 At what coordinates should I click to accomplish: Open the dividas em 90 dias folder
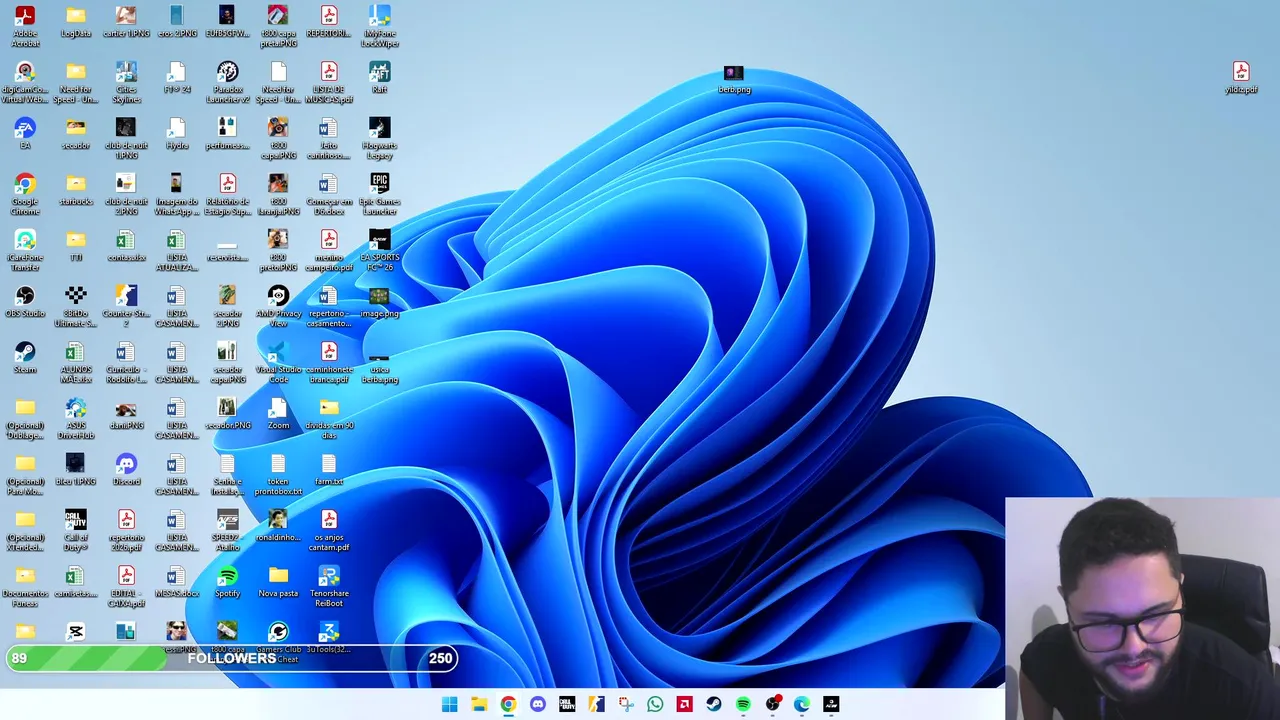tap(329, 418)
